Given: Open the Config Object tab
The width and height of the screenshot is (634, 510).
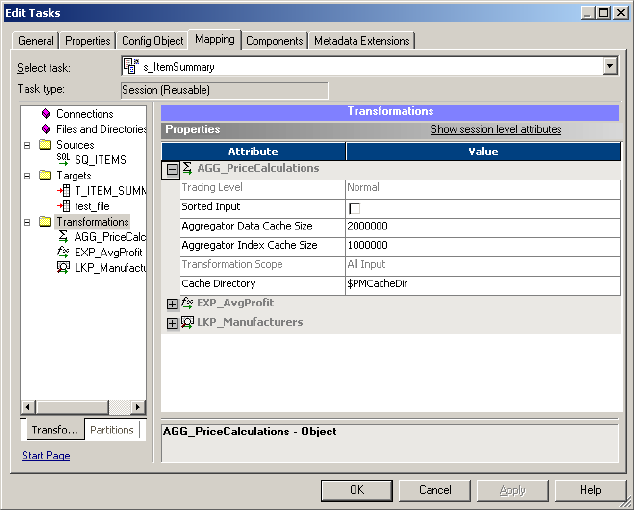Looking at the screenshot, I should click(x=152, y=41).
